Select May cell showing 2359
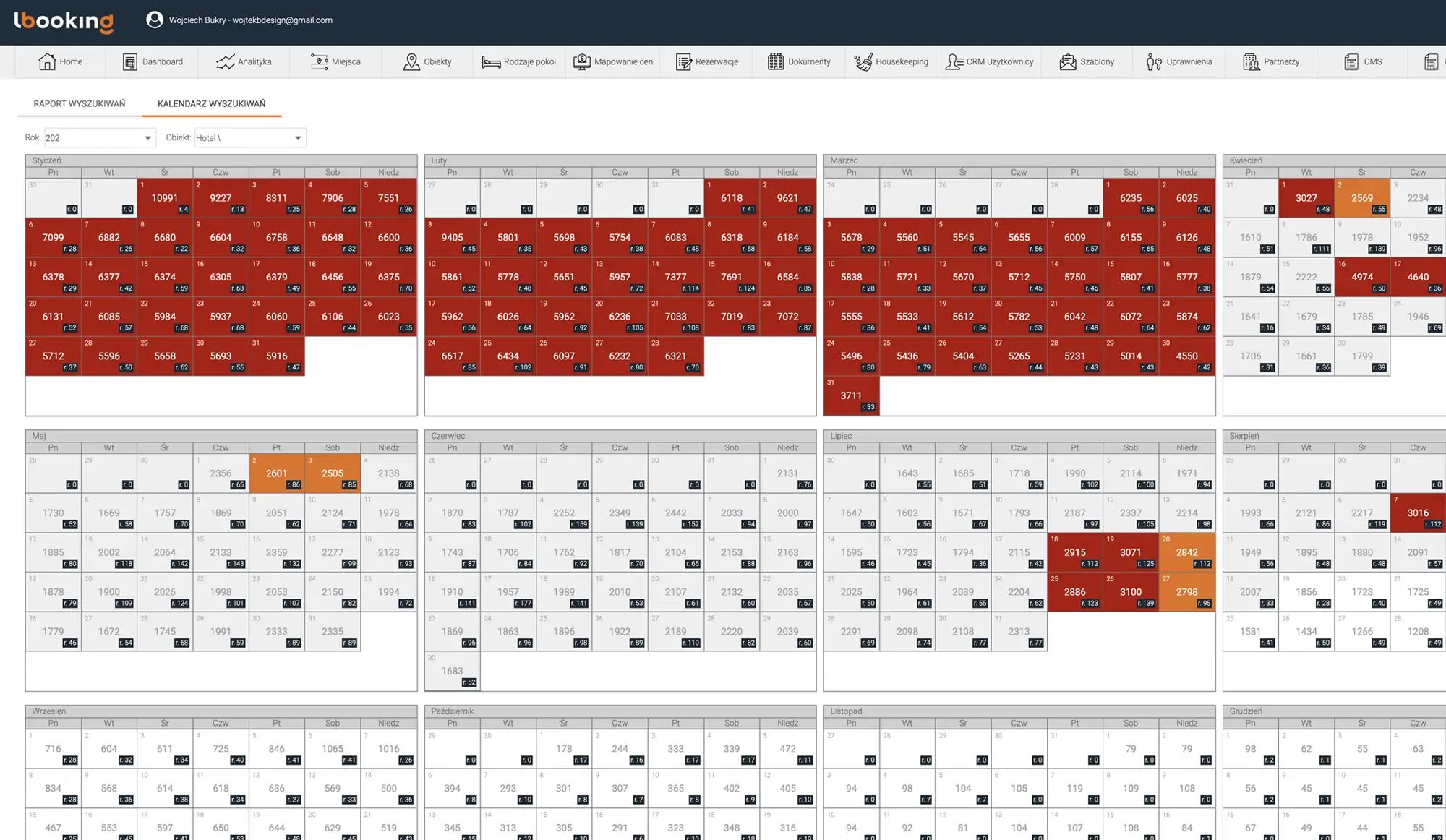The width and height of the screenshot is (1446, 840). [x=277, y=552]
